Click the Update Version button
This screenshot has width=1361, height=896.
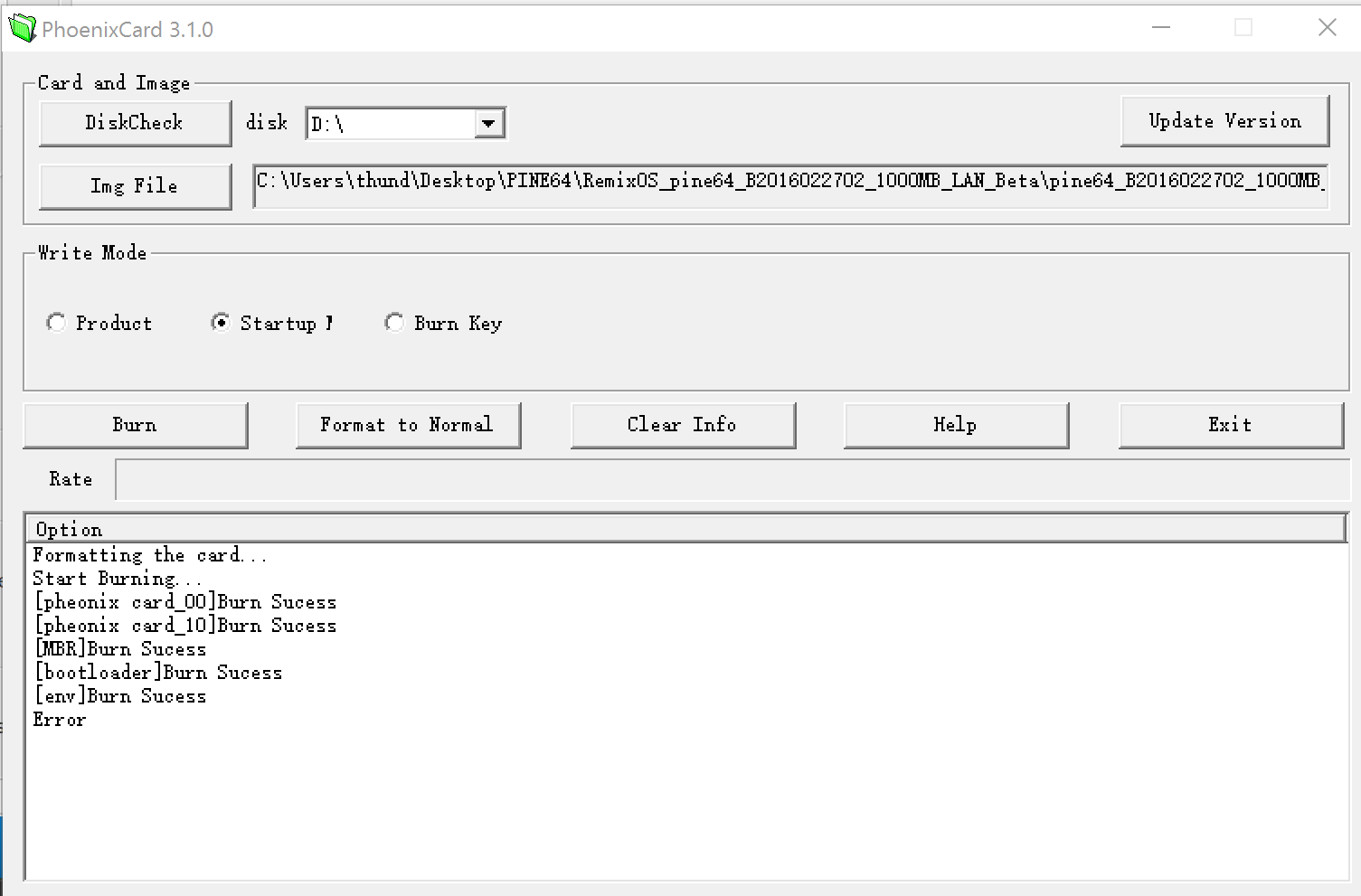[x=1224, y=121]
